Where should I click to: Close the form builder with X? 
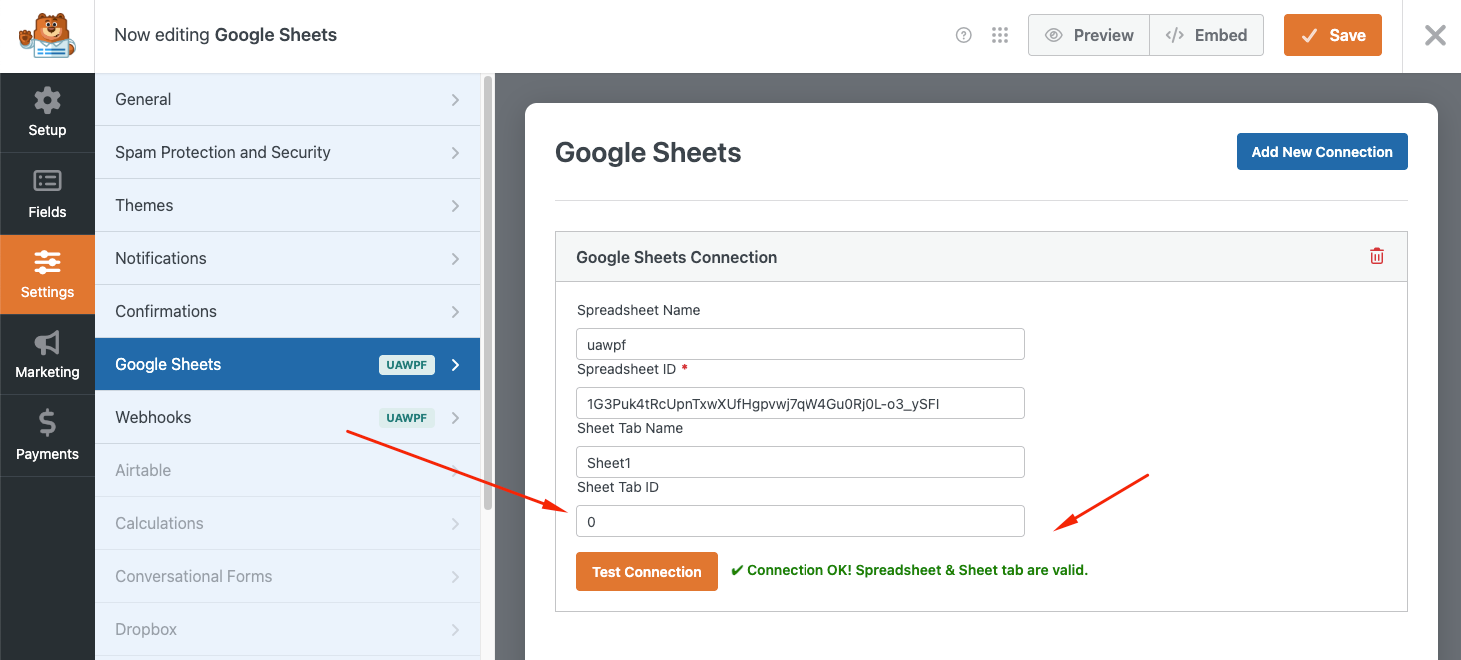click(x=1435, y=35)
